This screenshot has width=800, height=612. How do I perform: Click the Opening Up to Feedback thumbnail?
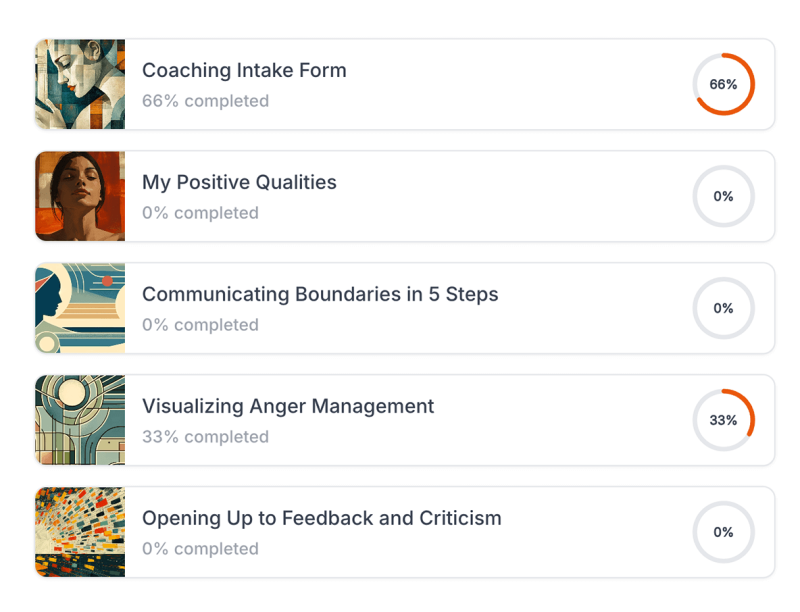pyautogui.click(x=80, y=533)
